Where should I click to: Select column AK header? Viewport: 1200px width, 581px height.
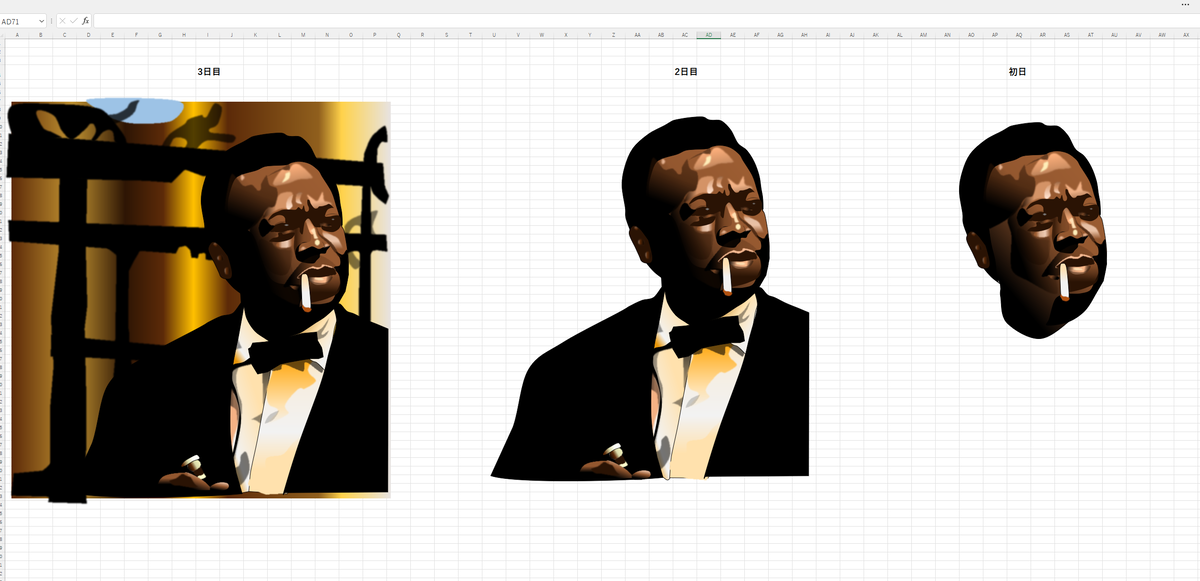tap(876, 35)
